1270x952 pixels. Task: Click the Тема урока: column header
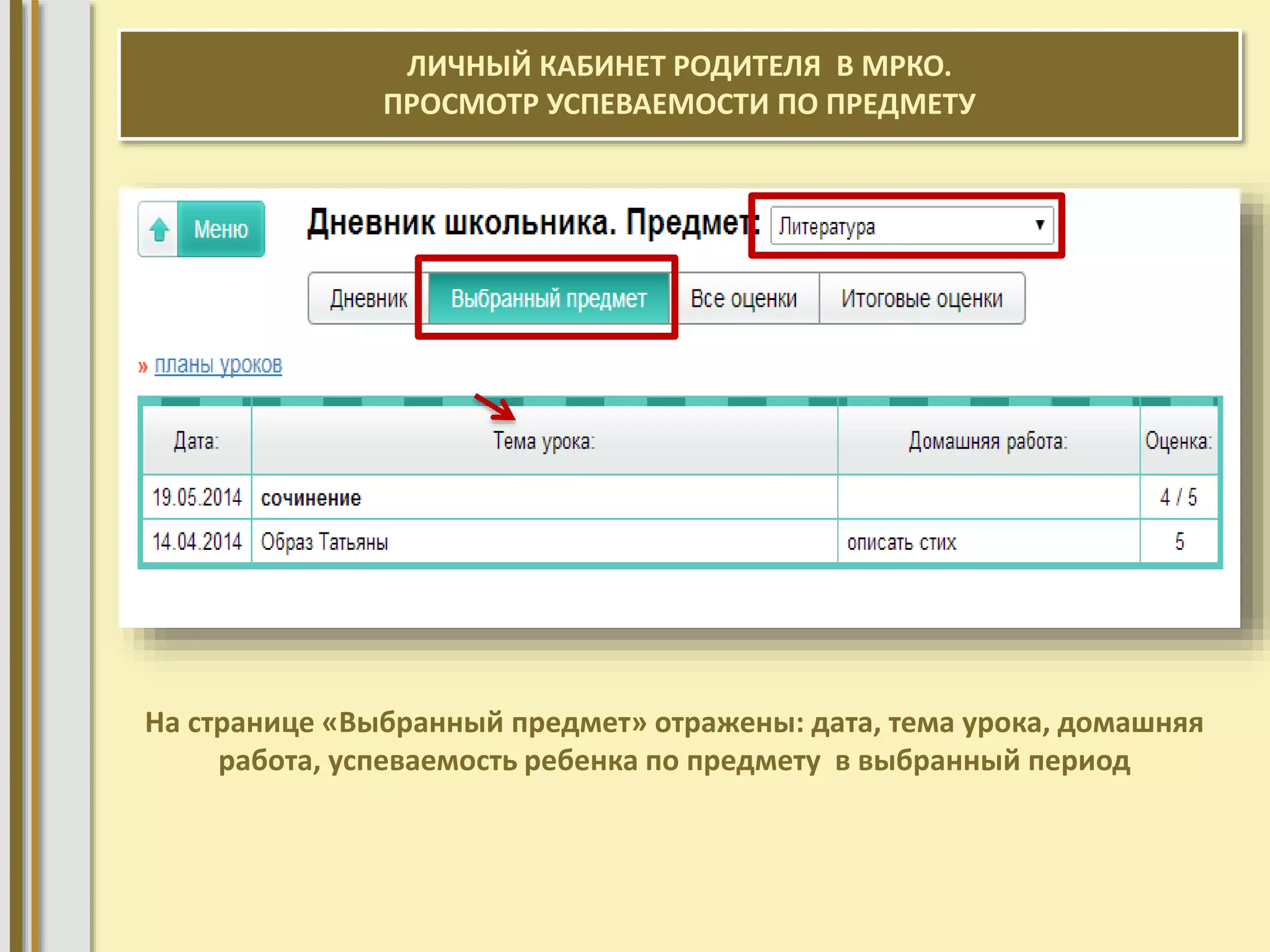544,441
